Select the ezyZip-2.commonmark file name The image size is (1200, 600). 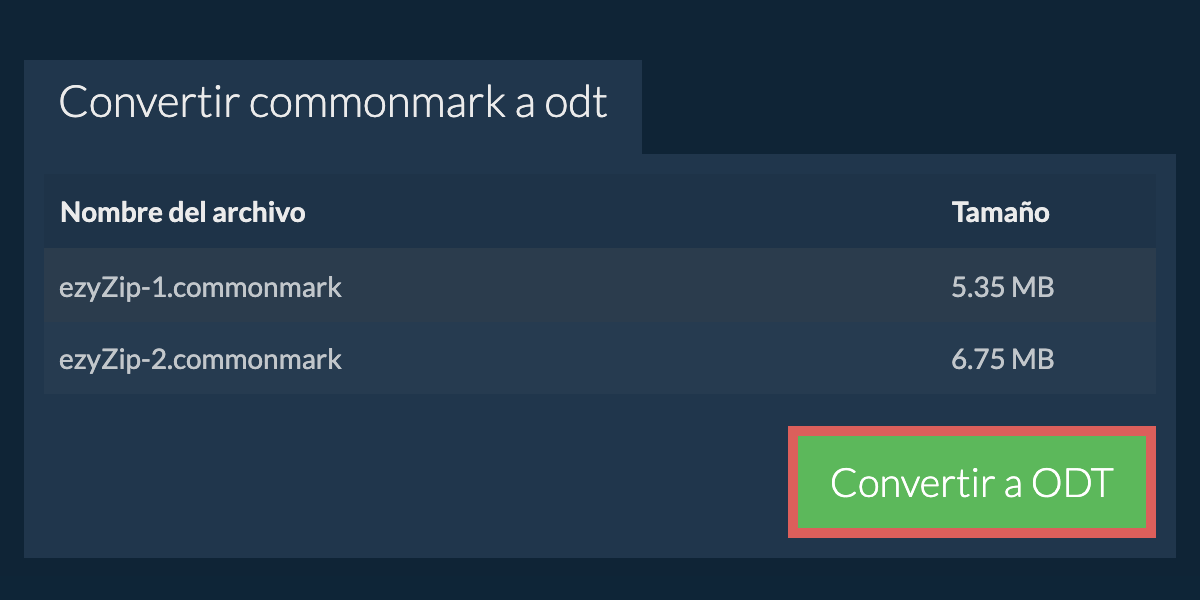[201, 359]
